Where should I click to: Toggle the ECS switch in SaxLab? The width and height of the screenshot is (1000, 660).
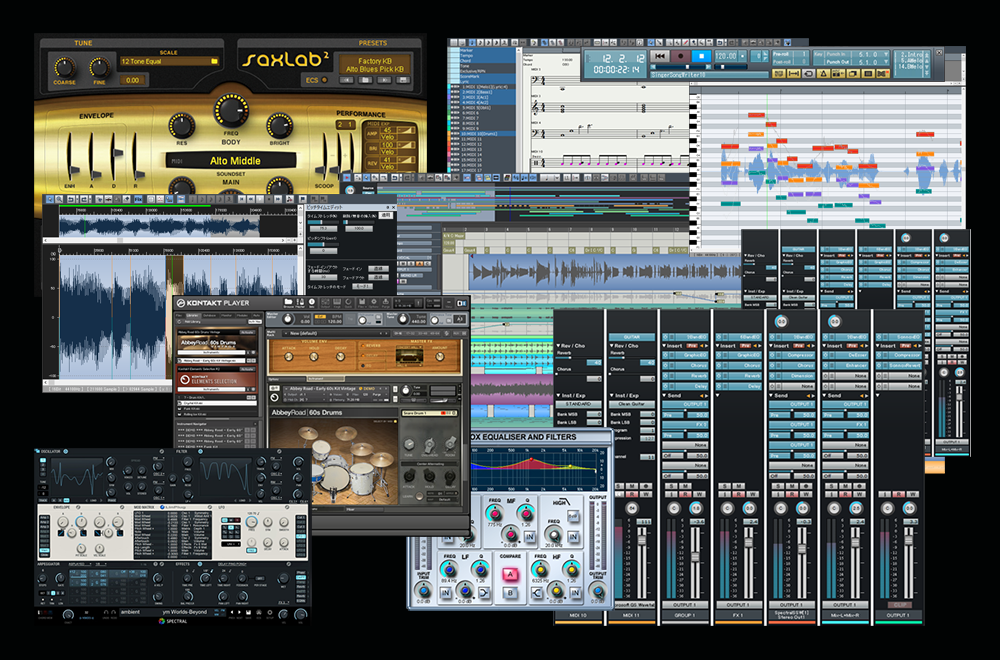tap(325, 80)
